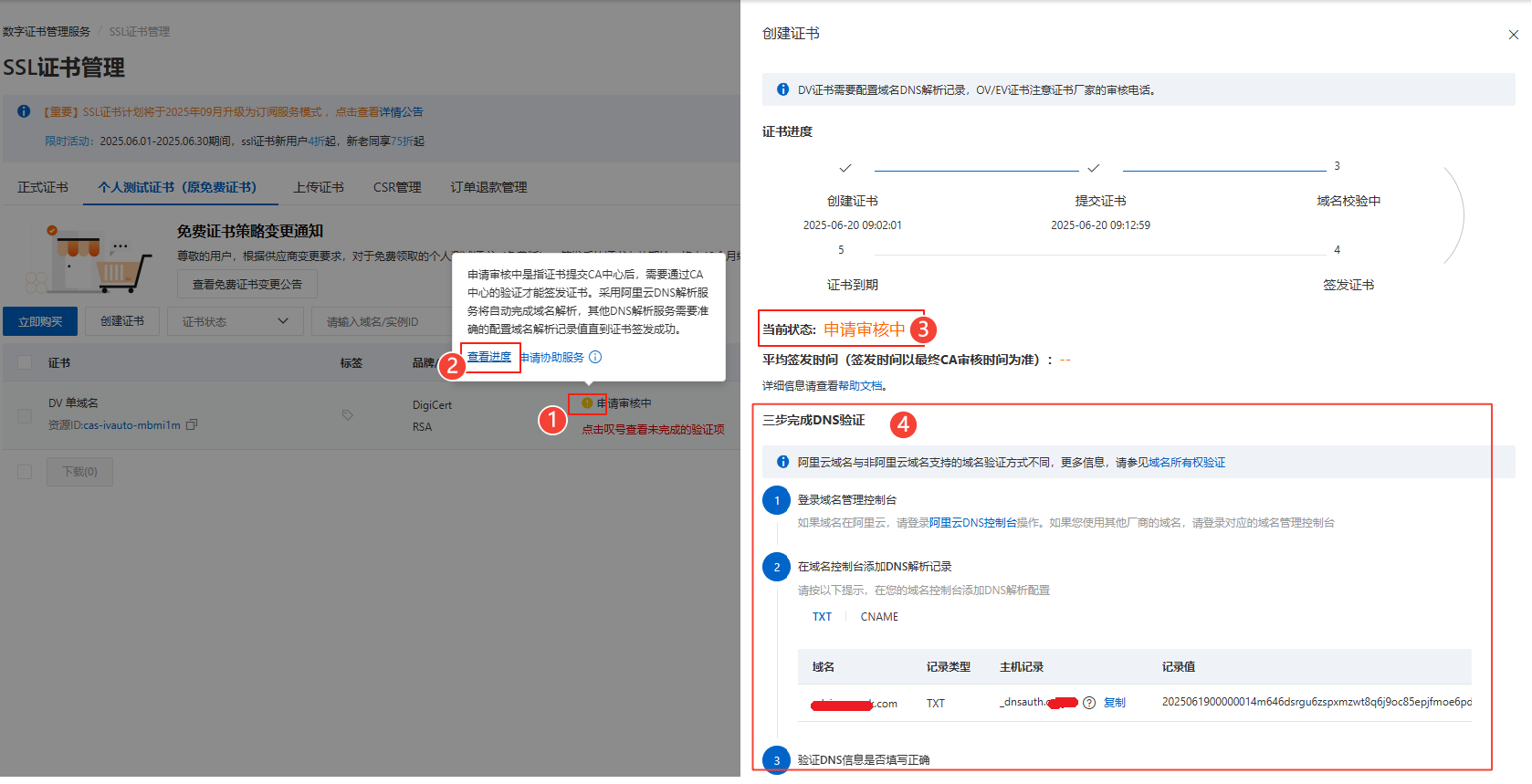Select the TXT record type tab

(823, 617)
